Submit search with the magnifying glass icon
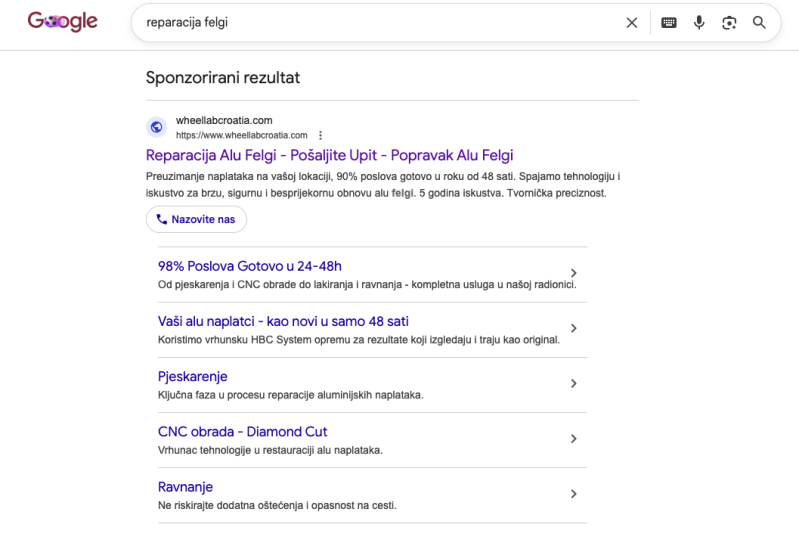 (759, 22)
